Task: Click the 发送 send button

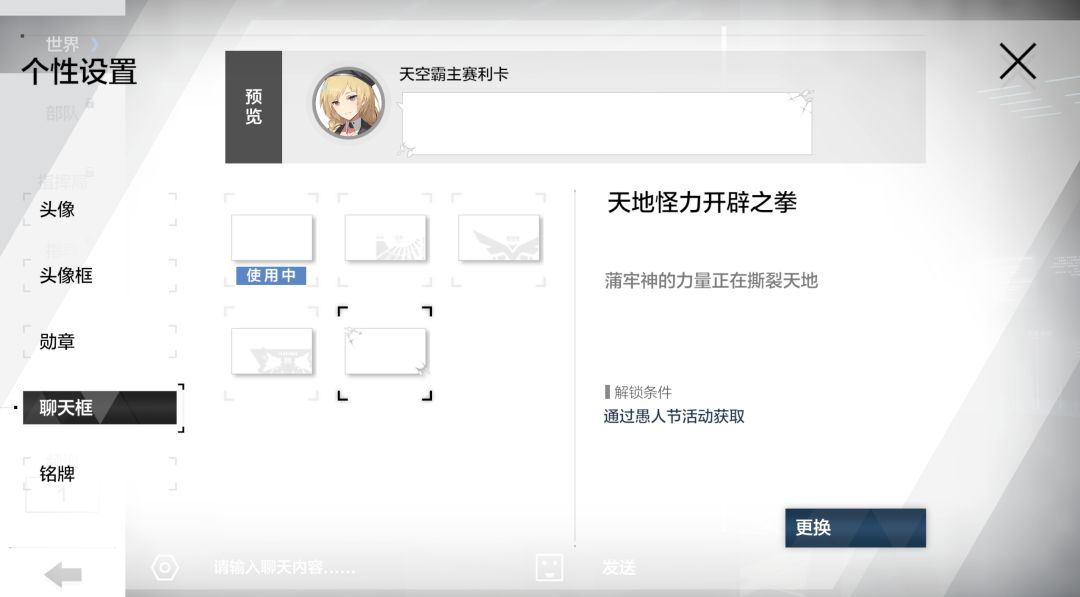Action: (x=619, y=567)
